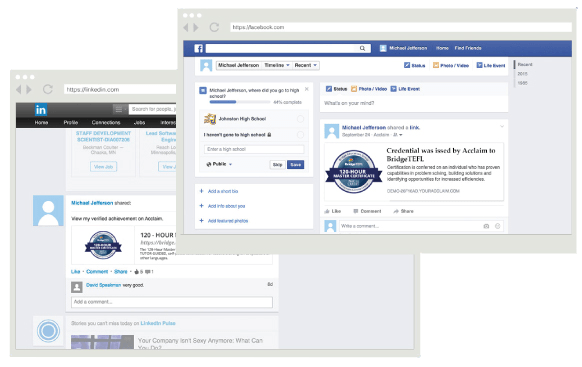Click Life Event in the timeline header row
582x367 pixels.
[x=491, y=65]
